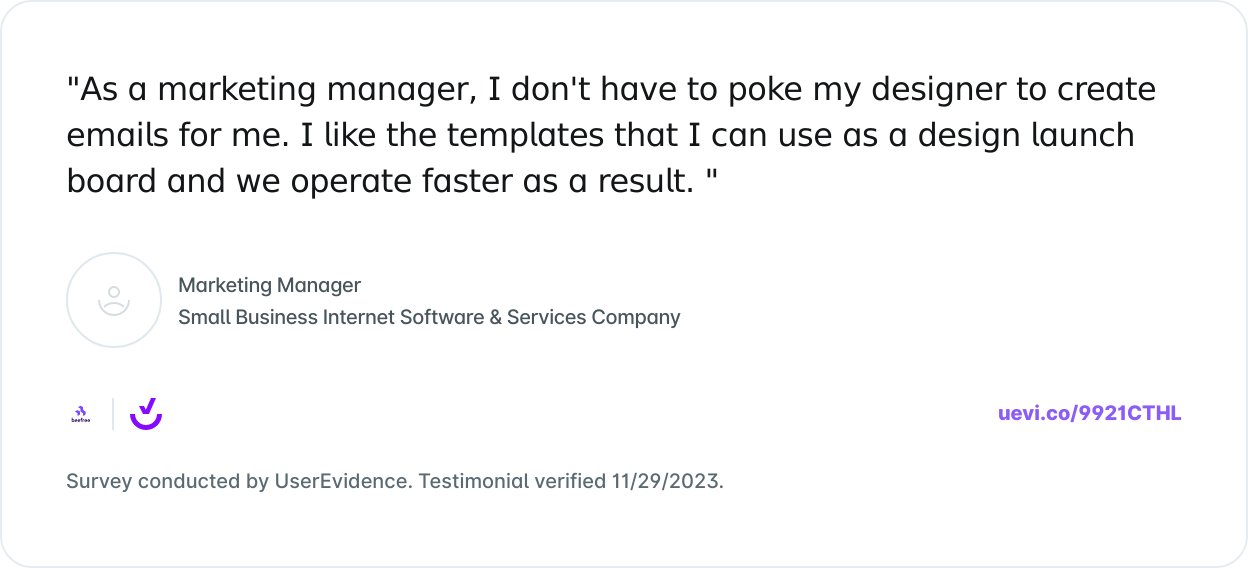Click the quote line starting "emails for me"
The image size is (1248, 568).
[x=600, y=135]
